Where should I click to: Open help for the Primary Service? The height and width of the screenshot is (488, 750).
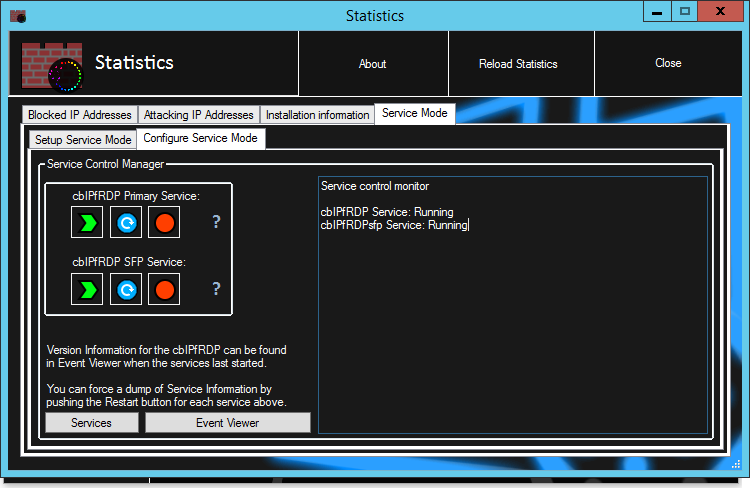(x=216, y=222)
